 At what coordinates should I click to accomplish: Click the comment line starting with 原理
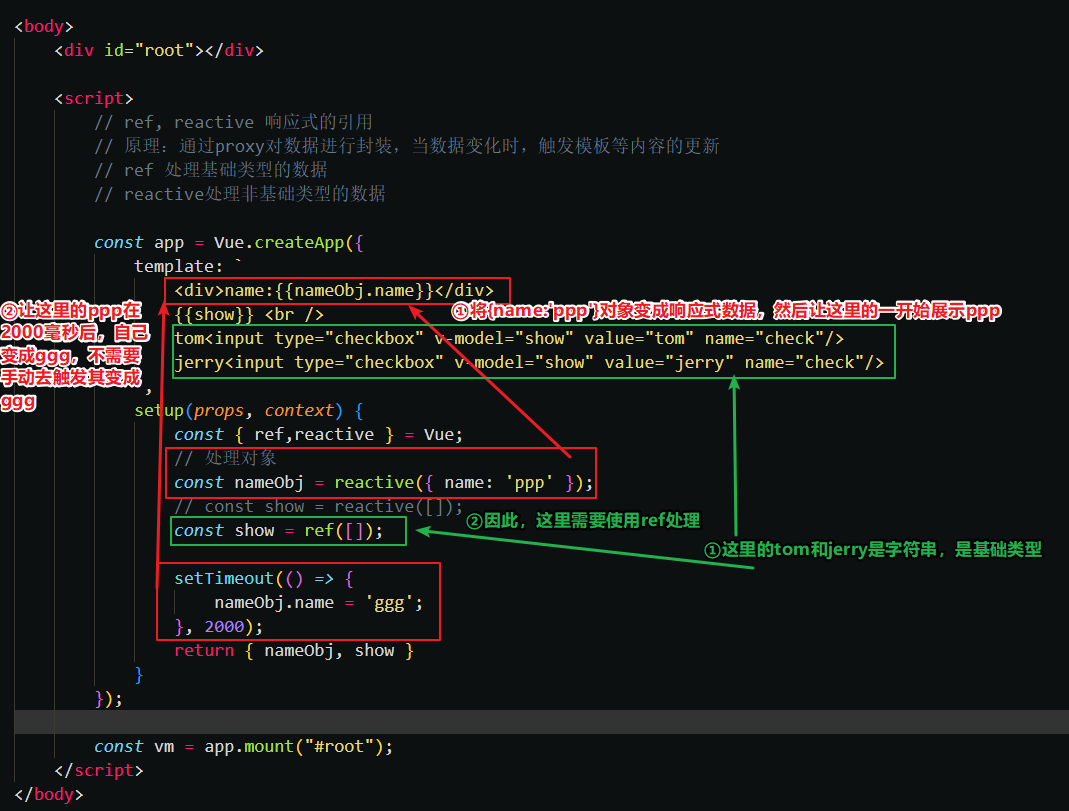pyautogui.click(x=407, y=146)
